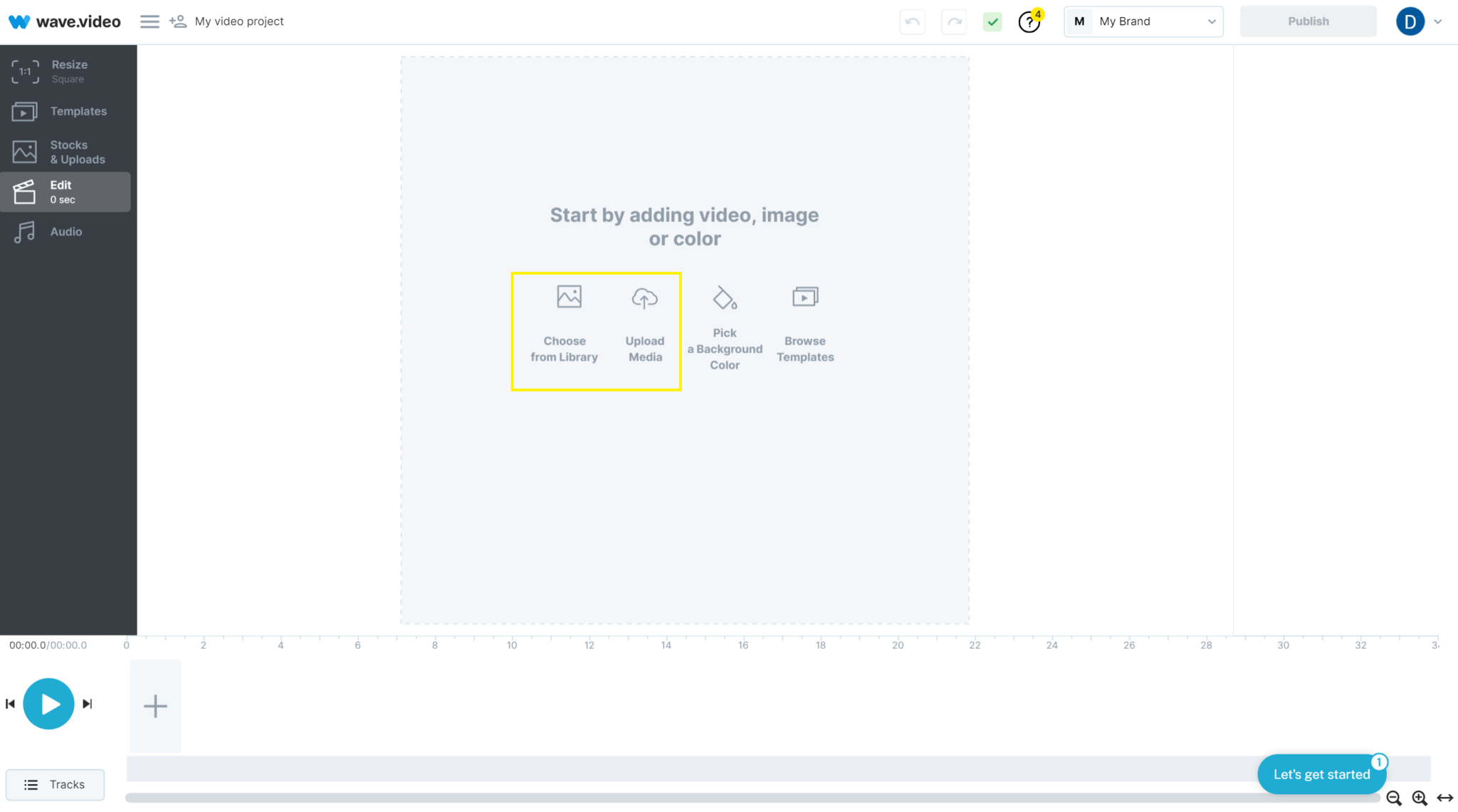The width and height of the screenshot is (1458, 812).
Task: Click the redo arrow button
Action: 951,21
